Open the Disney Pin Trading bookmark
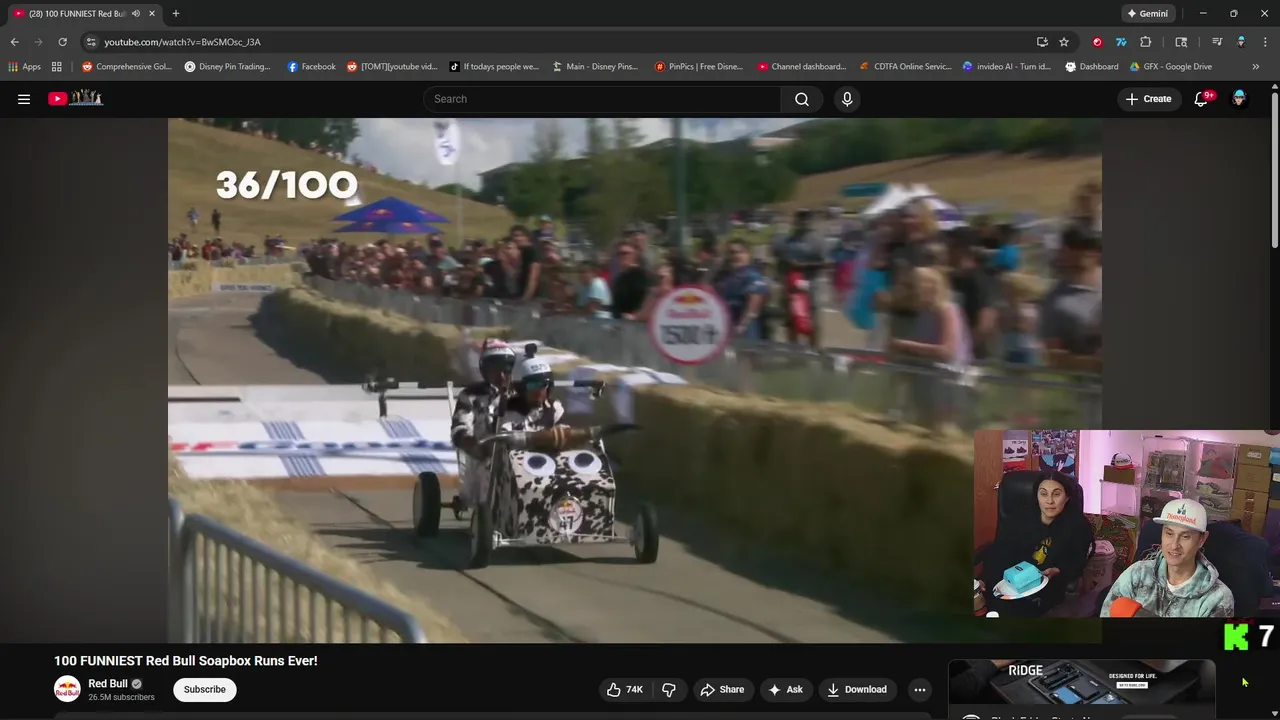 (227, 67)
